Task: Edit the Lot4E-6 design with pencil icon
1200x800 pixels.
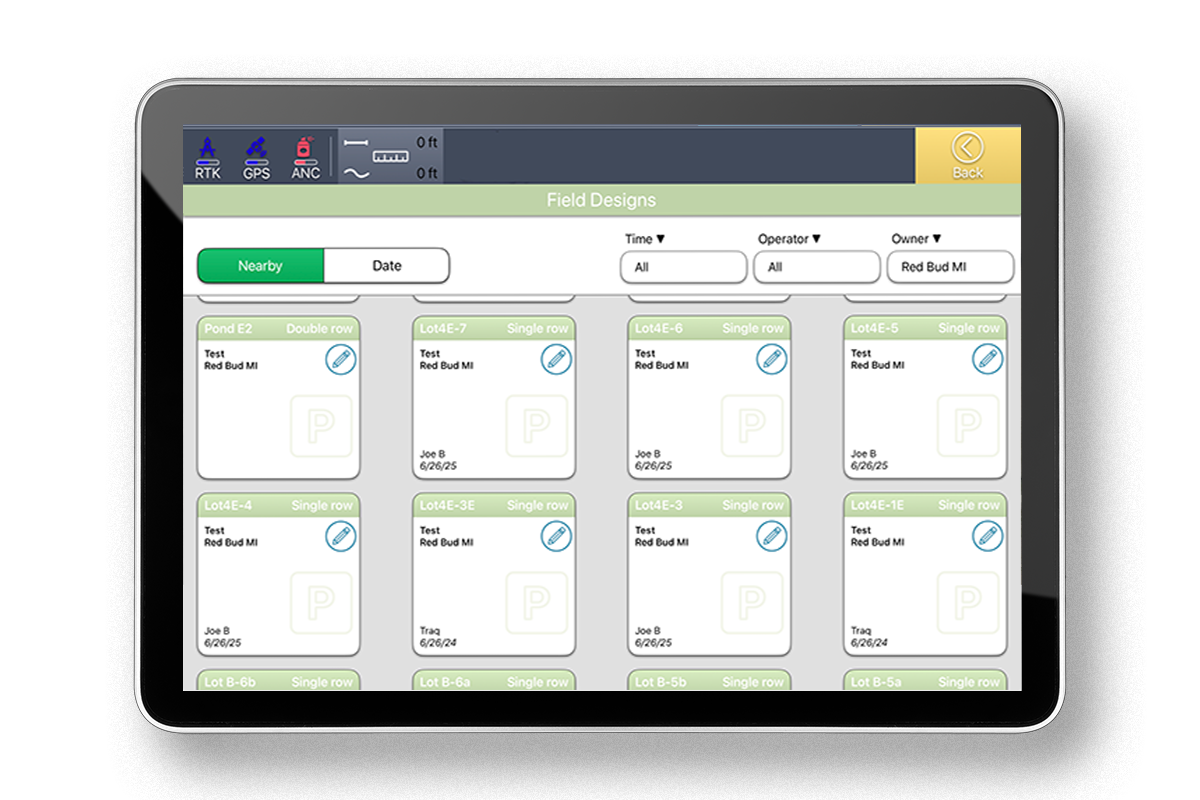Action: coord(772,360)
